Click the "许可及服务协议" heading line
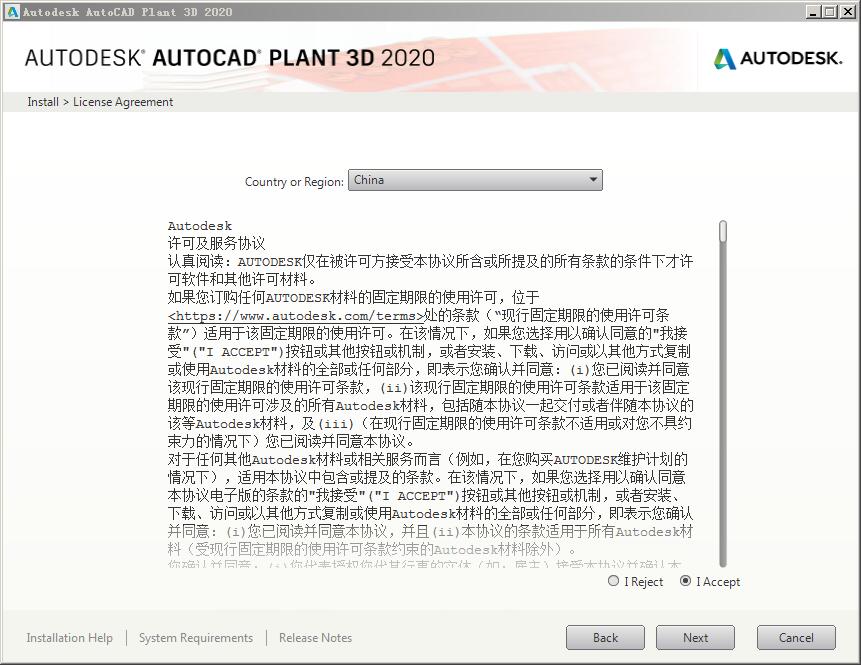This screenshot has height=665, width=861. (216, 243)
